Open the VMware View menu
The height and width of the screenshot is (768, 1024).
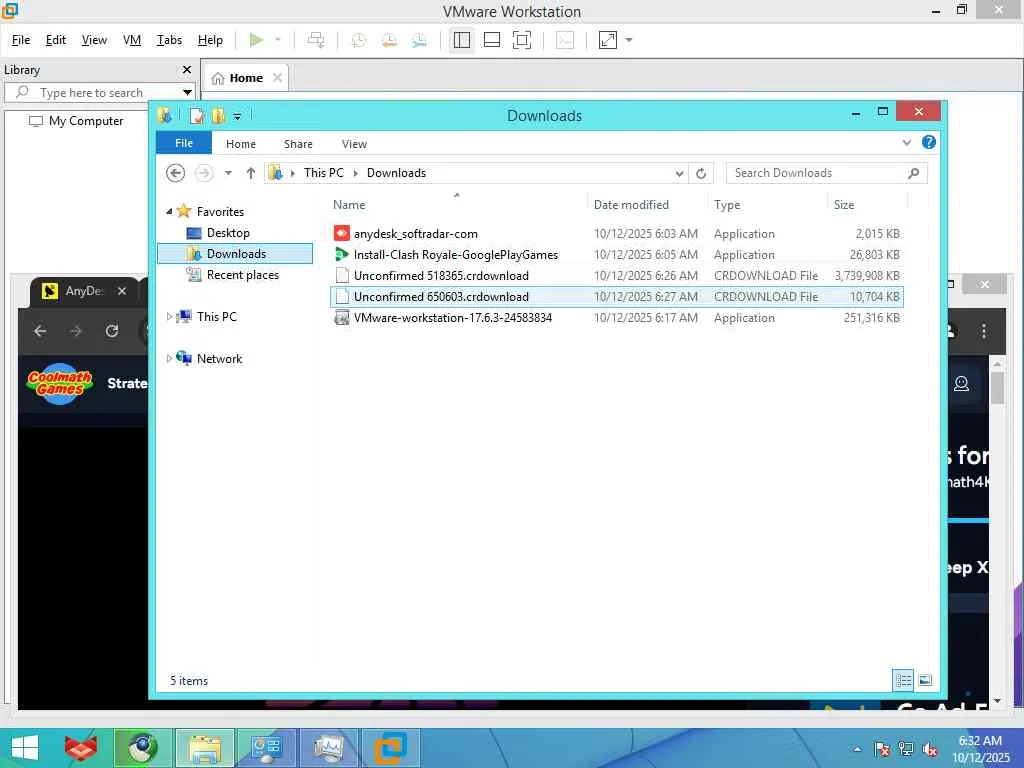(x=94, y=40)
